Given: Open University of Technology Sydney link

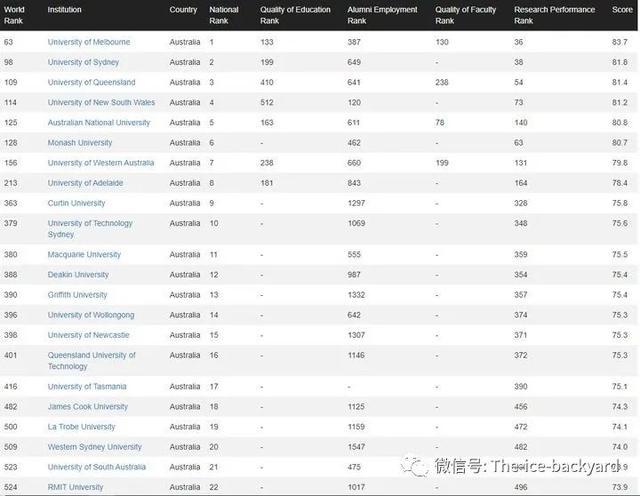Looking at the screenshot, I should [90, 229].
